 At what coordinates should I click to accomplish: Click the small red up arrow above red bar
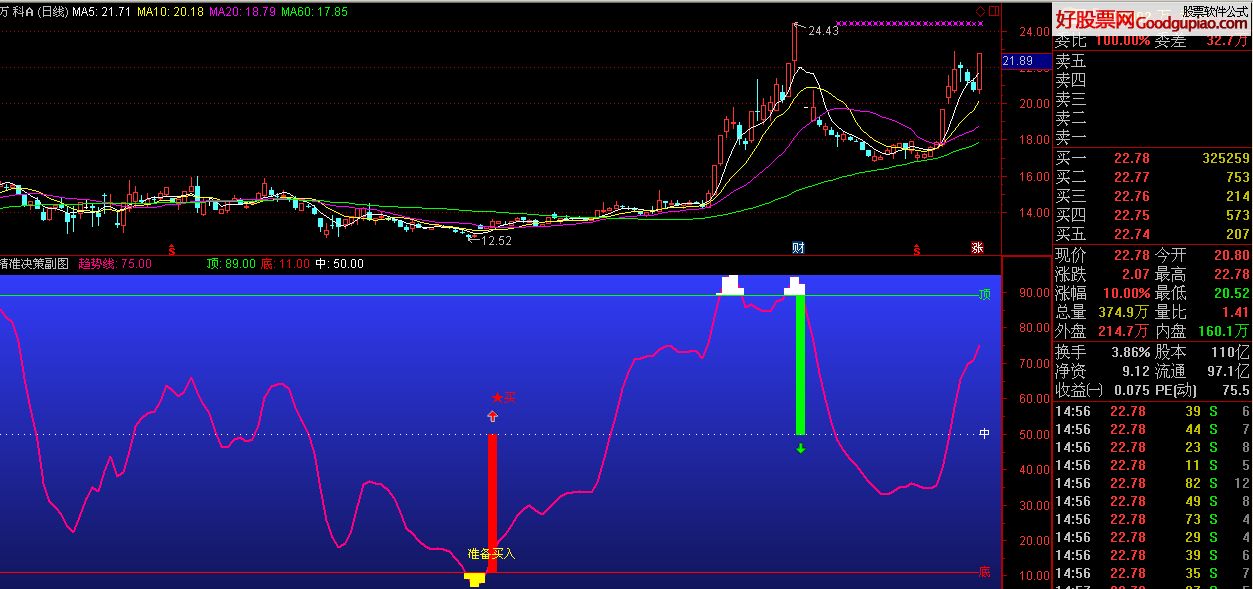coord(492,416)
